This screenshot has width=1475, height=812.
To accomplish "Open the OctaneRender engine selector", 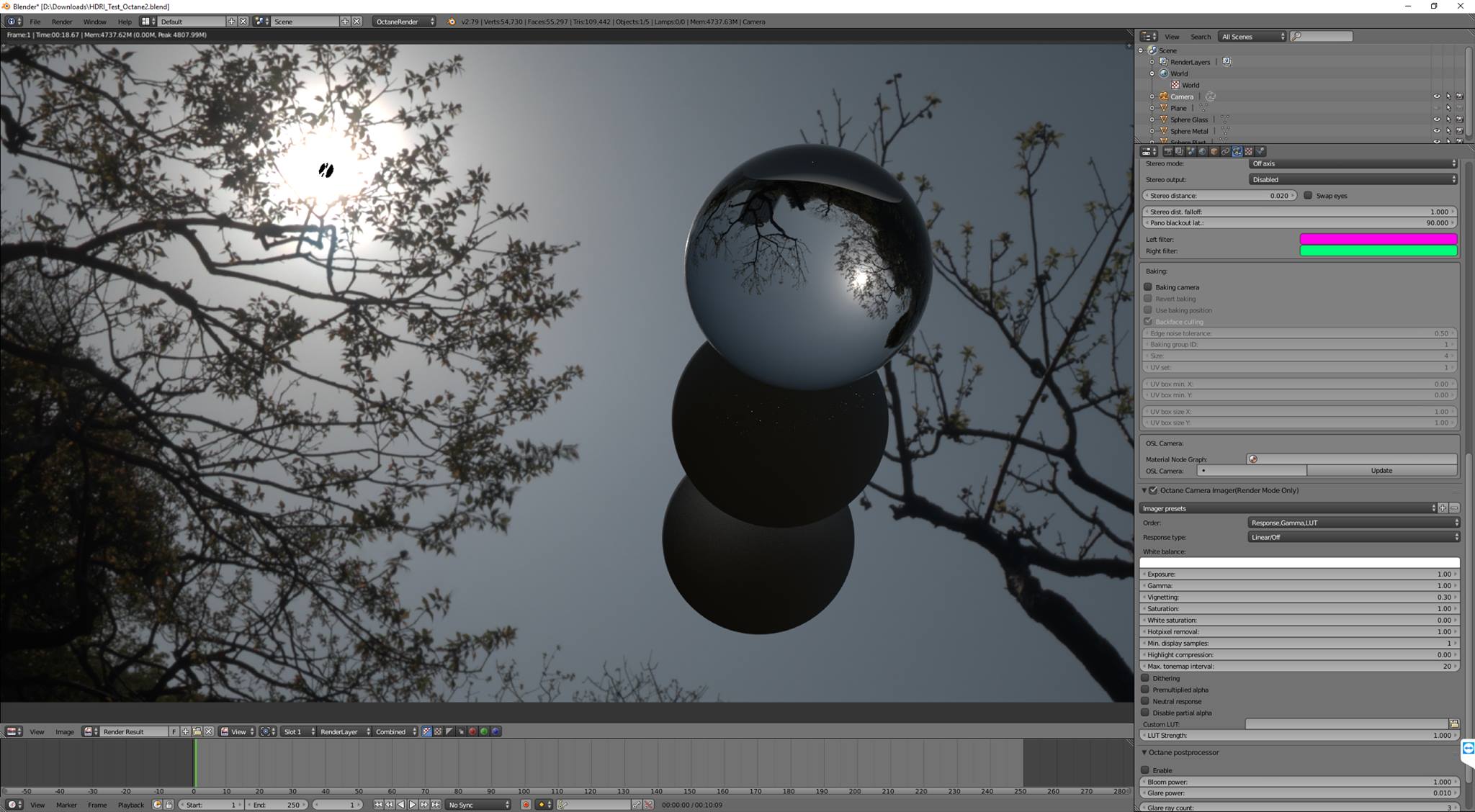I will (404, 22).
